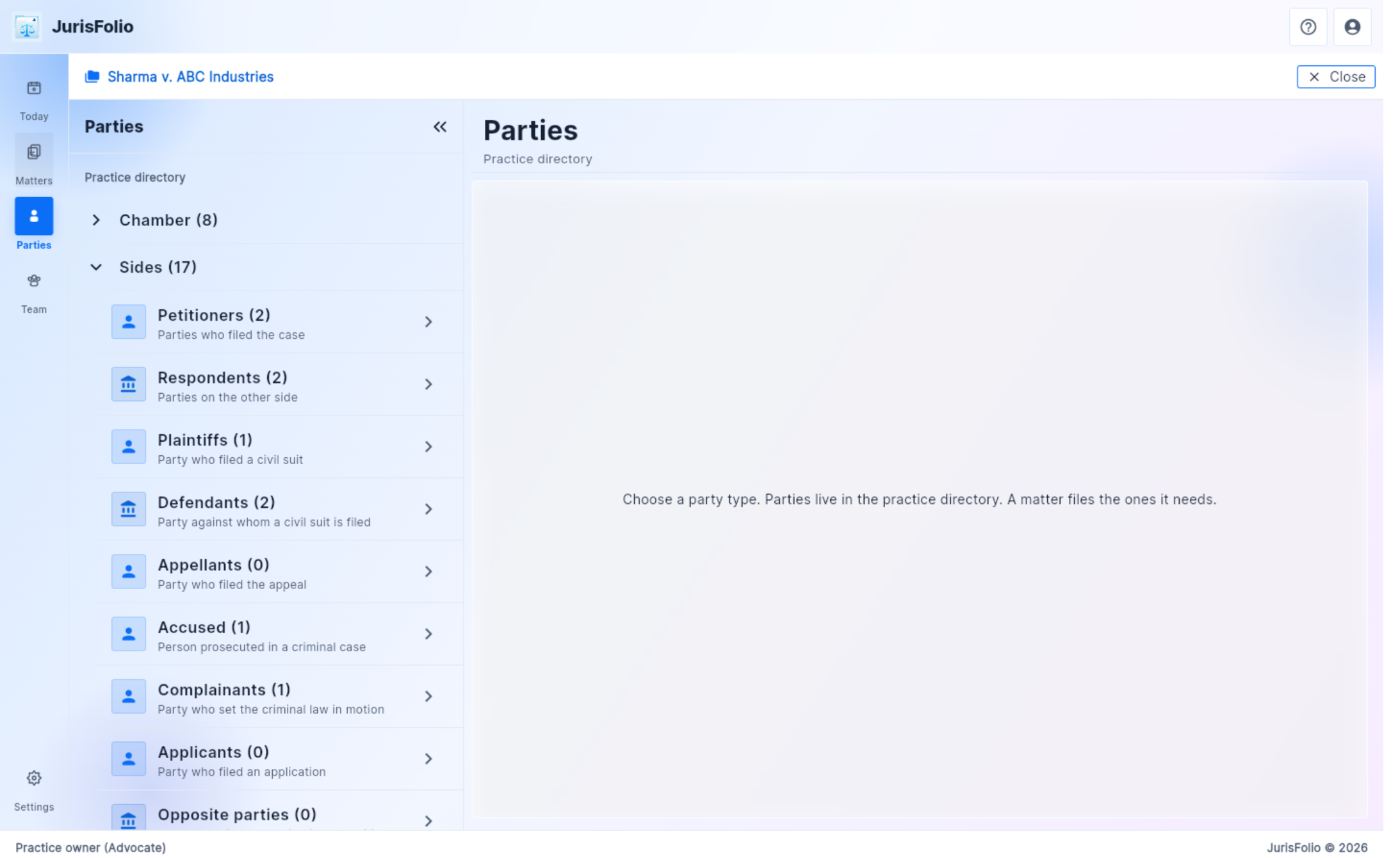Open Petitioners via its right chevron
Viewport: 1400px width, 858px height.
(428, 321)
